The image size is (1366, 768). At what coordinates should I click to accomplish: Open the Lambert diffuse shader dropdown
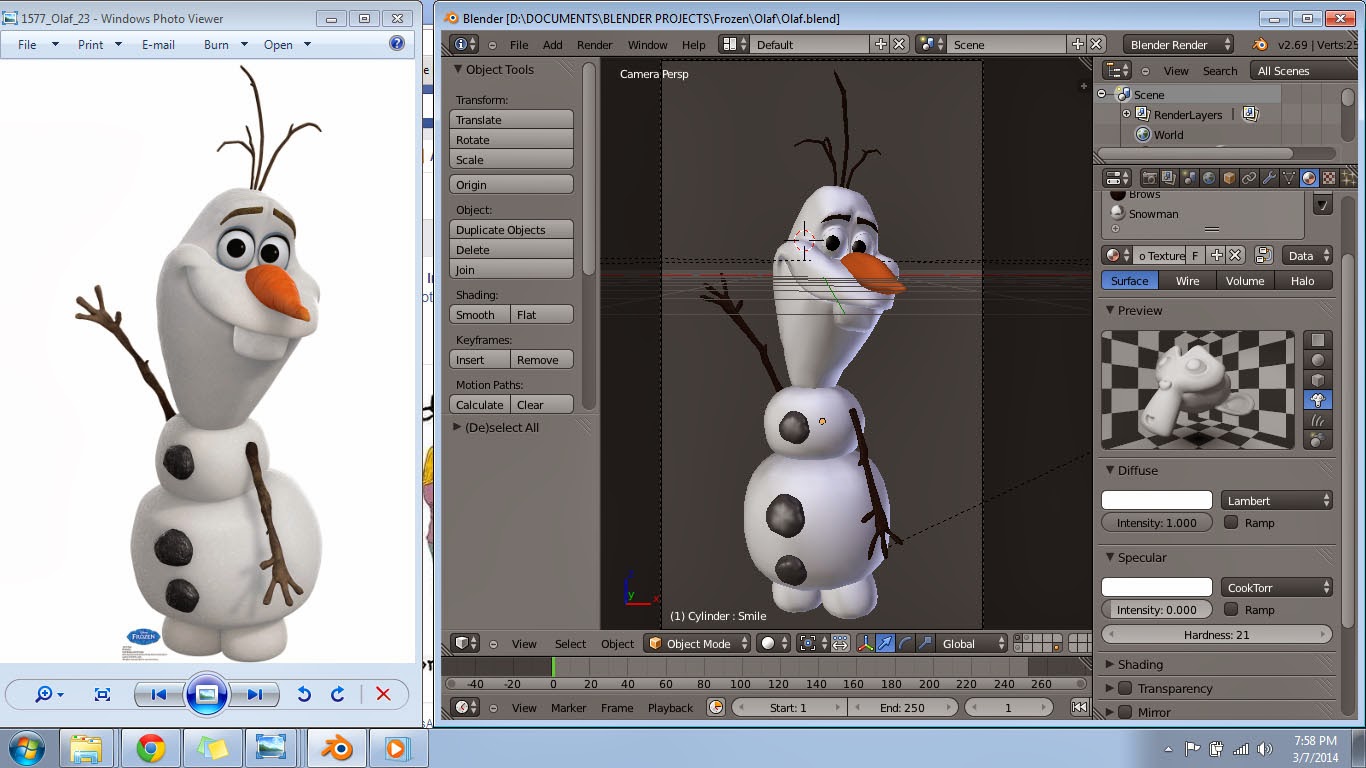[1277, 500]
